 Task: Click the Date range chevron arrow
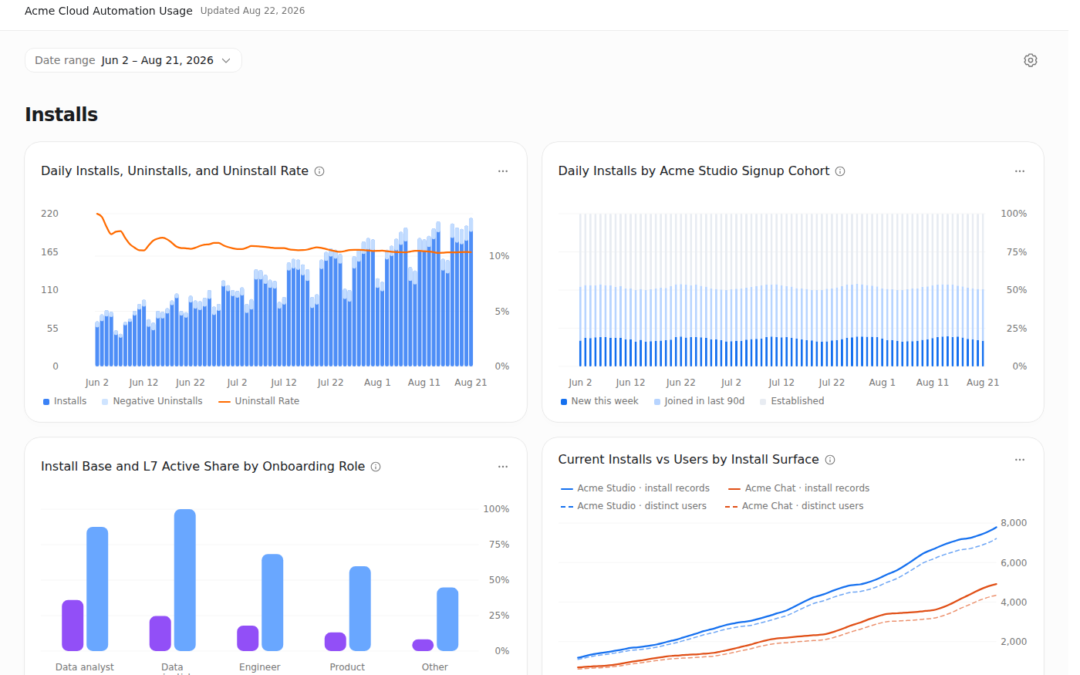226,61
